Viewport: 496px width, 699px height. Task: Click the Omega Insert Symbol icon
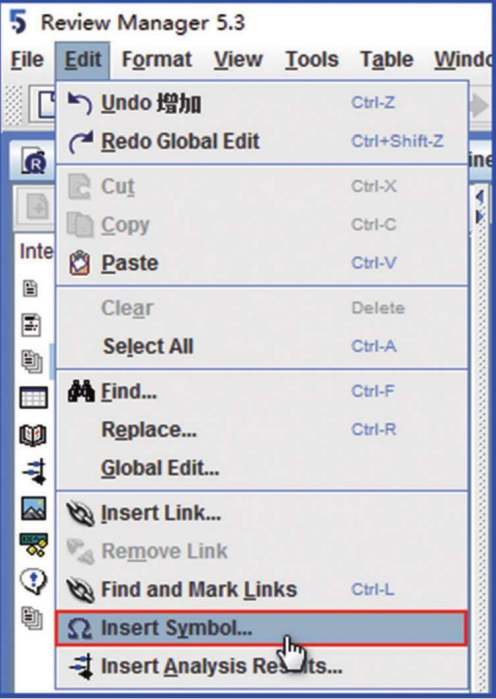click(x=80, y=629)
